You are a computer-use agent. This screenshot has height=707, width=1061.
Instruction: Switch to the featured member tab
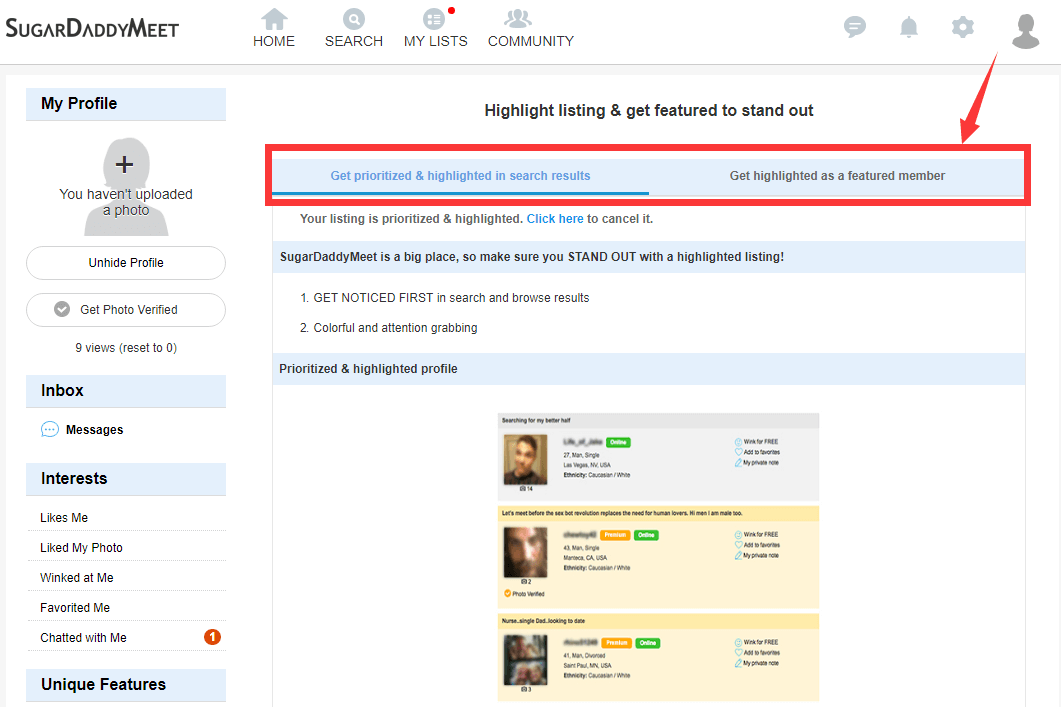[837, 176]
